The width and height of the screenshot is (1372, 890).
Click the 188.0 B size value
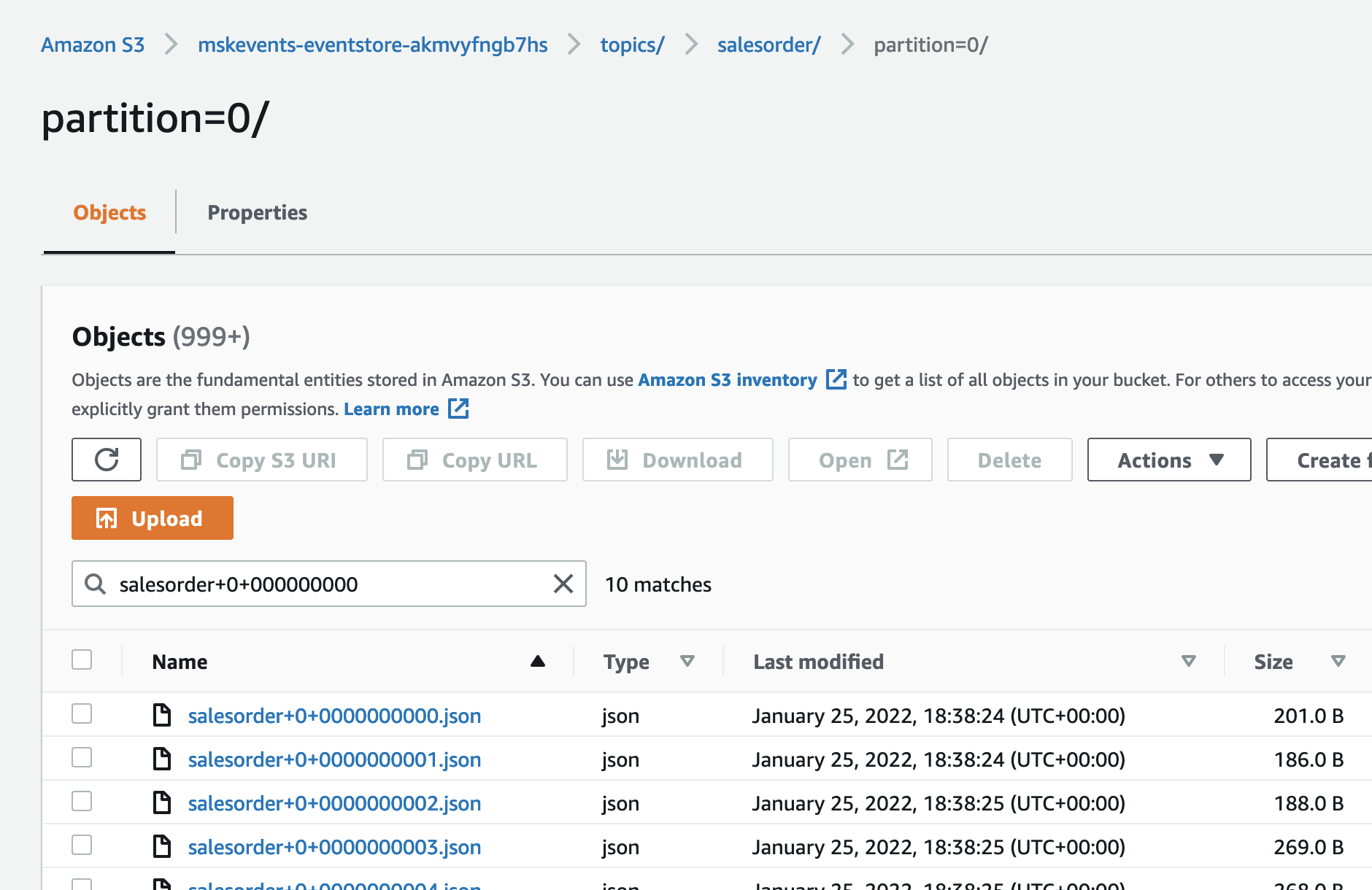pos(1309,803)
